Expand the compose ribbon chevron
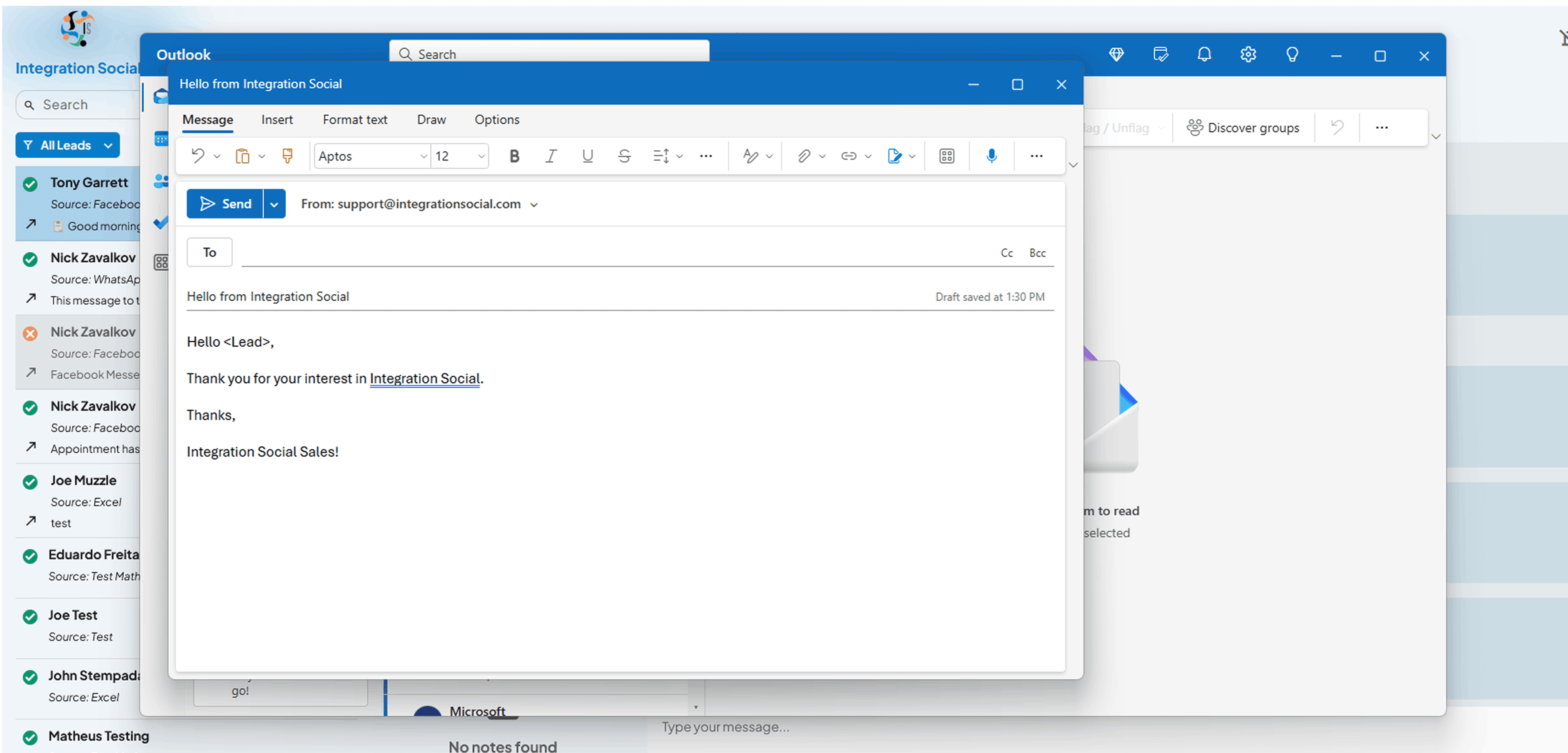Image resolution: width=1568 pixels, height=753 pixels. tap(1073, 165)
